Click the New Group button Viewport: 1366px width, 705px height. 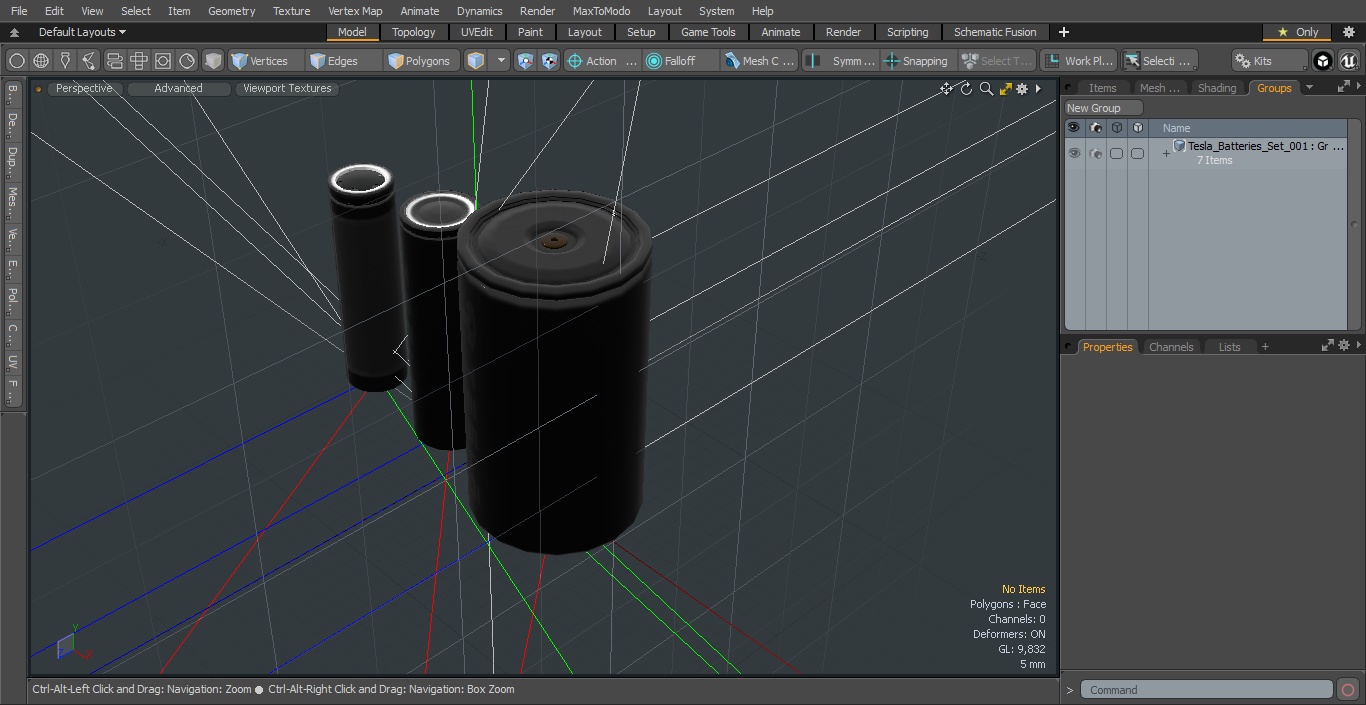[x=1103, y=108]
